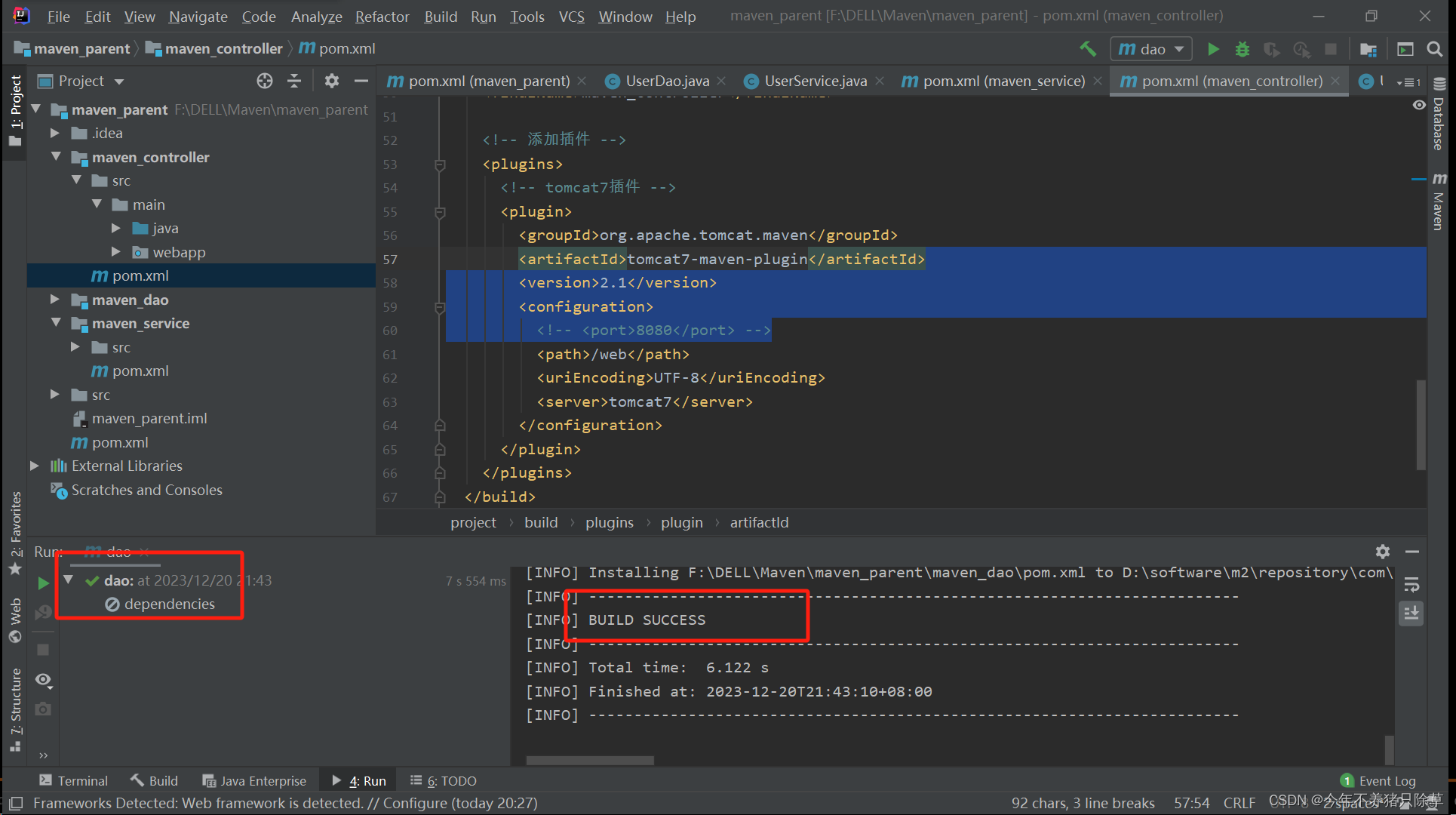Viewport: 1456px width, 815px height.
Task: Click the locate/scroll-from-source target icon
Action: 264,81
